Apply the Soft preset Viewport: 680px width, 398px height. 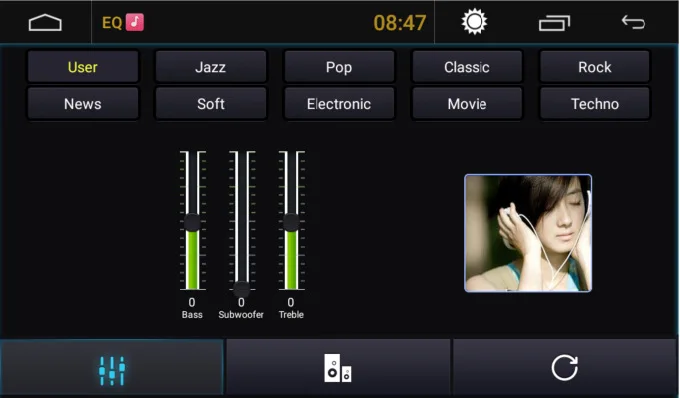point(211,104)
